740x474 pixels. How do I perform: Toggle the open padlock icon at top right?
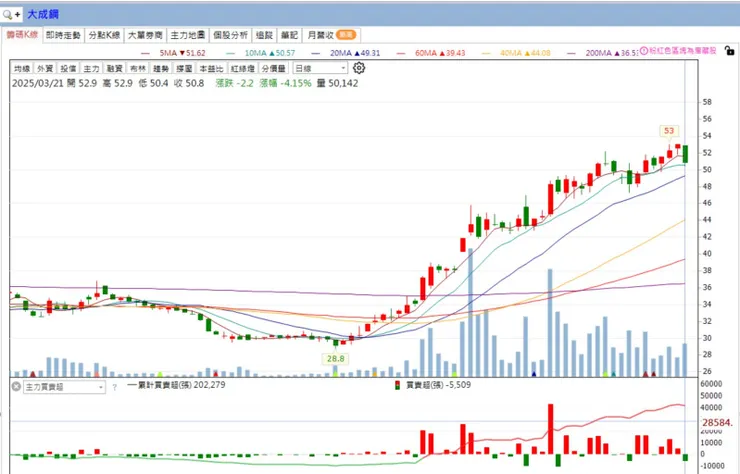tap(729, 51)
